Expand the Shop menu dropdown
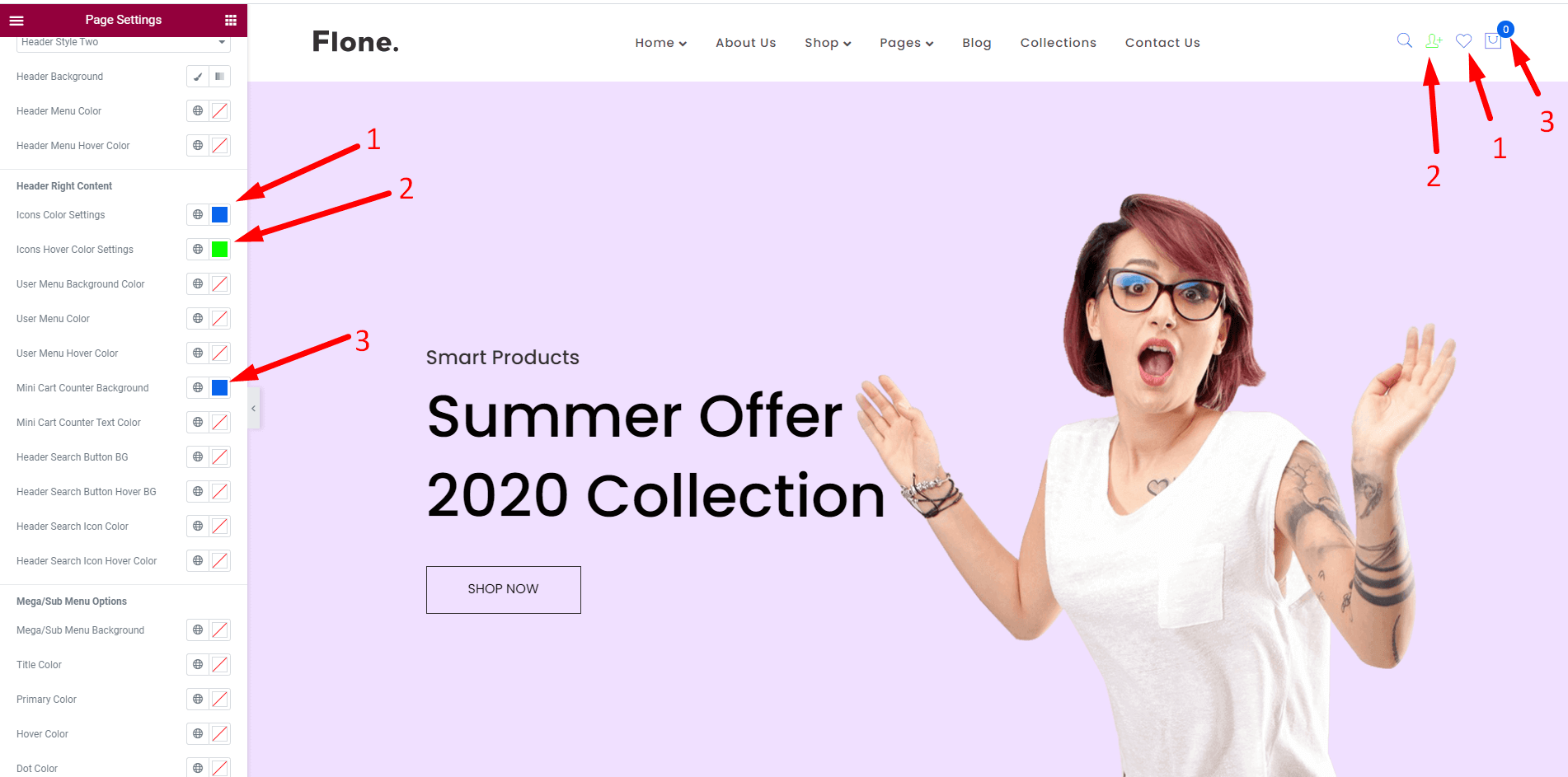This screenshot has height=777, width=1568. (x=828, y=43)
